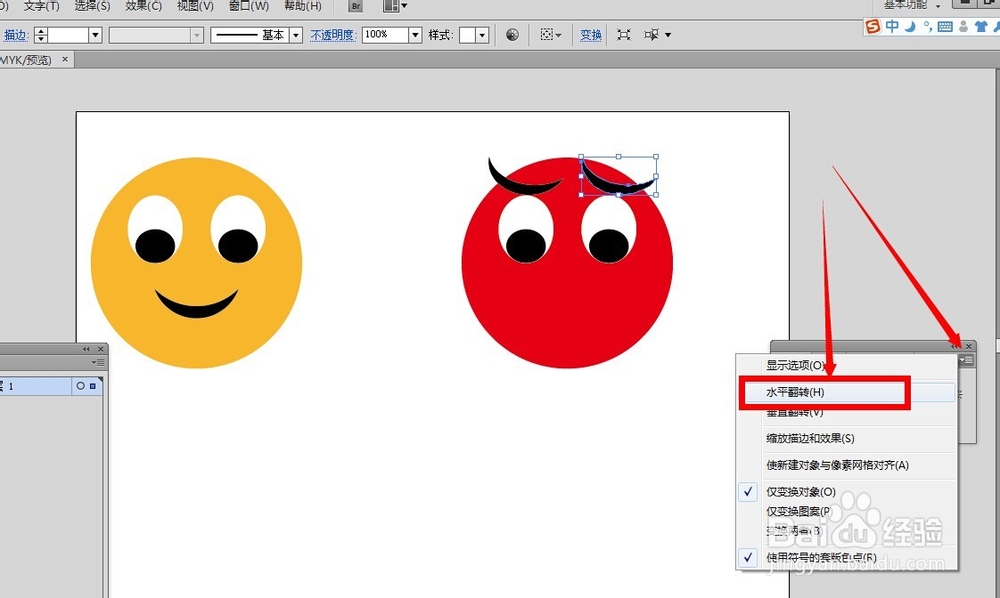Image resolution: width=1000 pixels, height=598 pixels.
Task: Click the 不透明度 opacity link
Action: coord(332,35)
